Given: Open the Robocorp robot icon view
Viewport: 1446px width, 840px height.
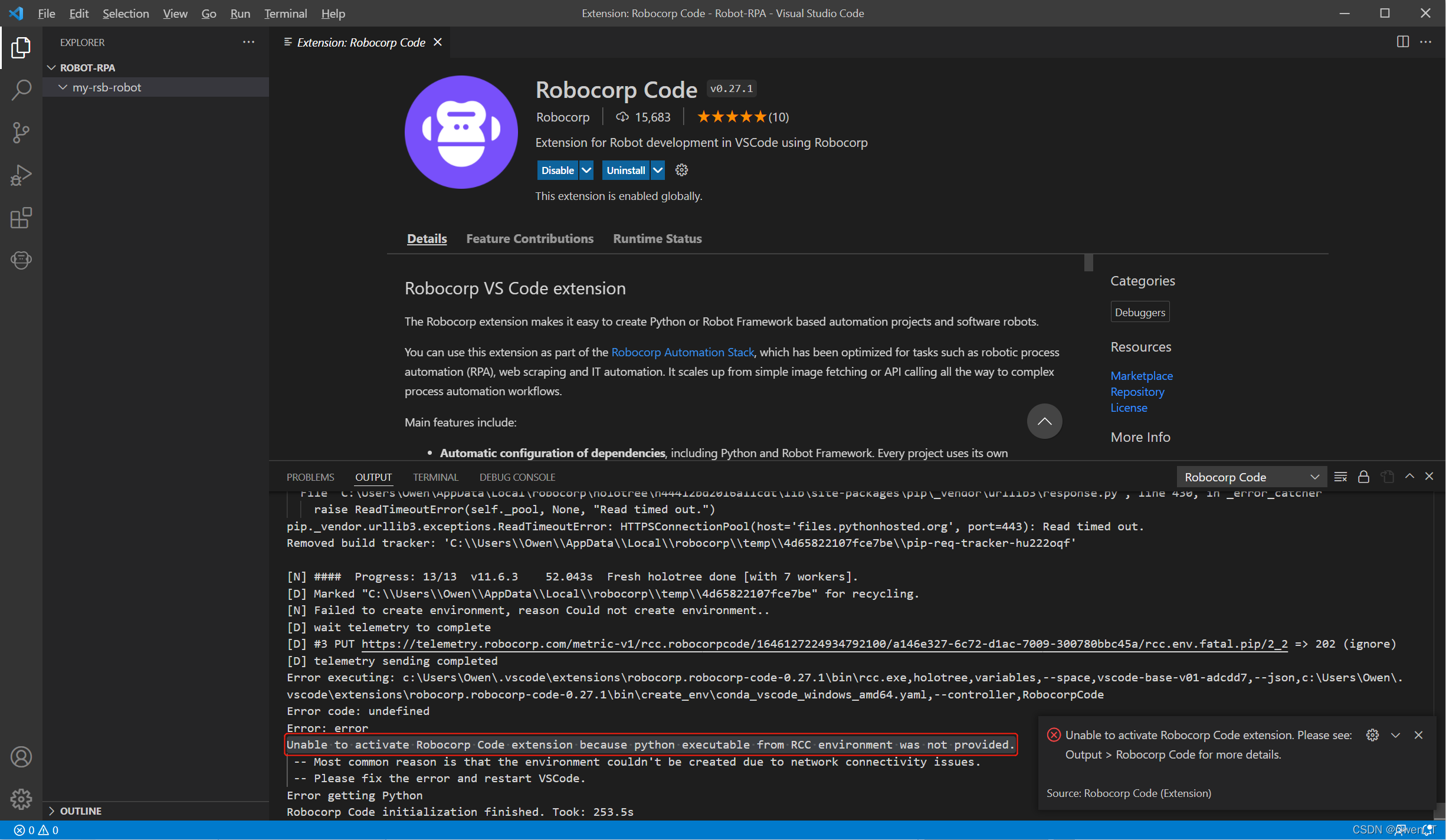Looking at the screenshot, I should click(21, 260).
